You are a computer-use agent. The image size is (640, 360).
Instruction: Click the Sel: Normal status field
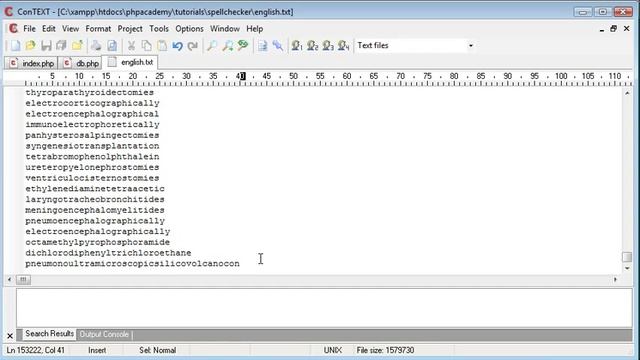click(x=158, y=350)
